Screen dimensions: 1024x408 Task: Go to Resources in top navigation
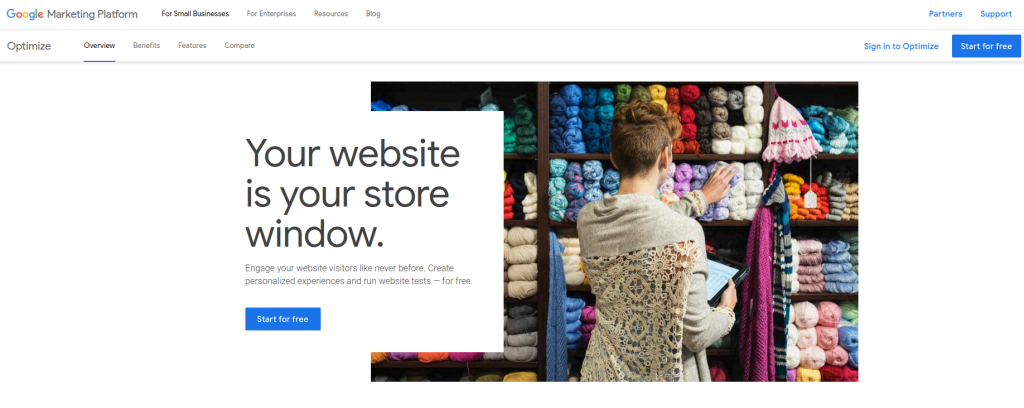tap(330, 14)
